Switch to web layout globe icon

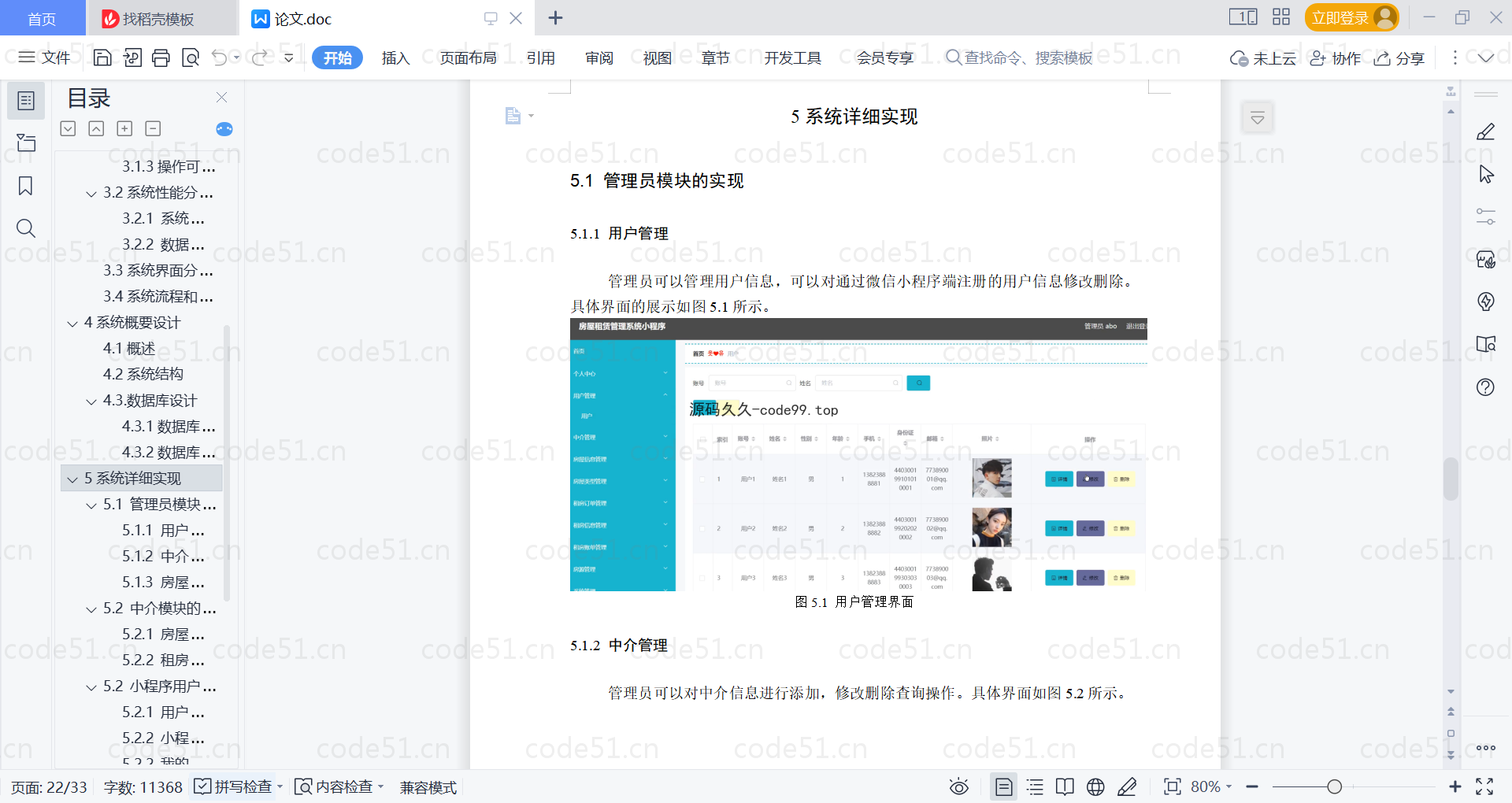[x=1095, y=786]
